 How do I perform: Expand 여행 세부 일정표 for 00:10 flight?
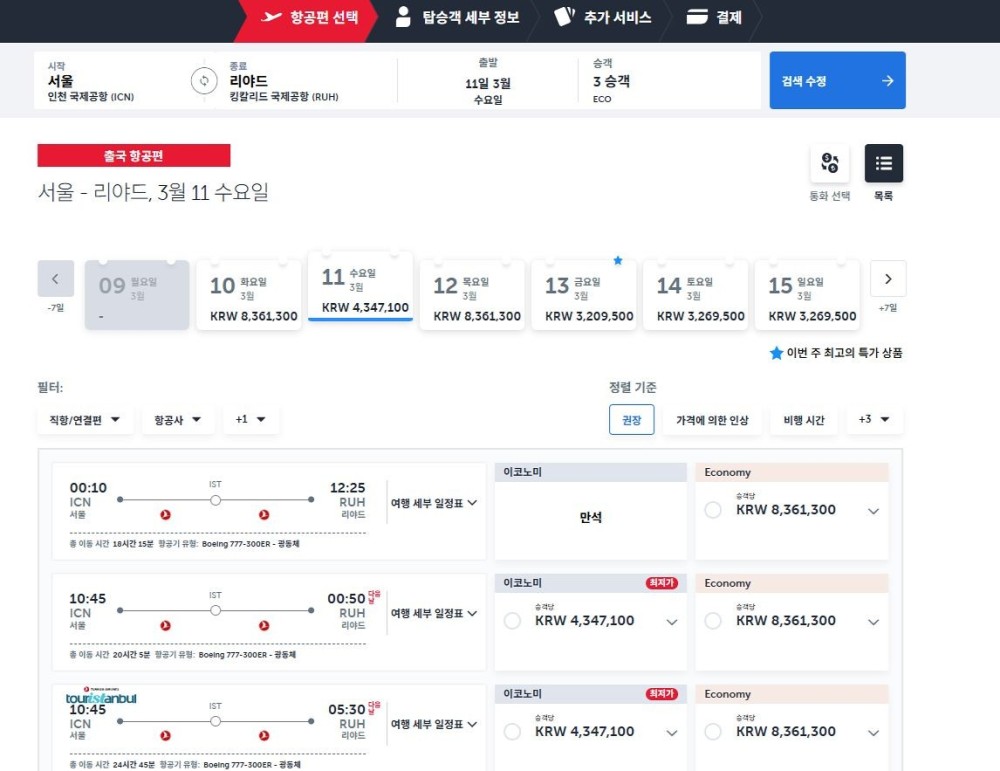coord(433,503)
